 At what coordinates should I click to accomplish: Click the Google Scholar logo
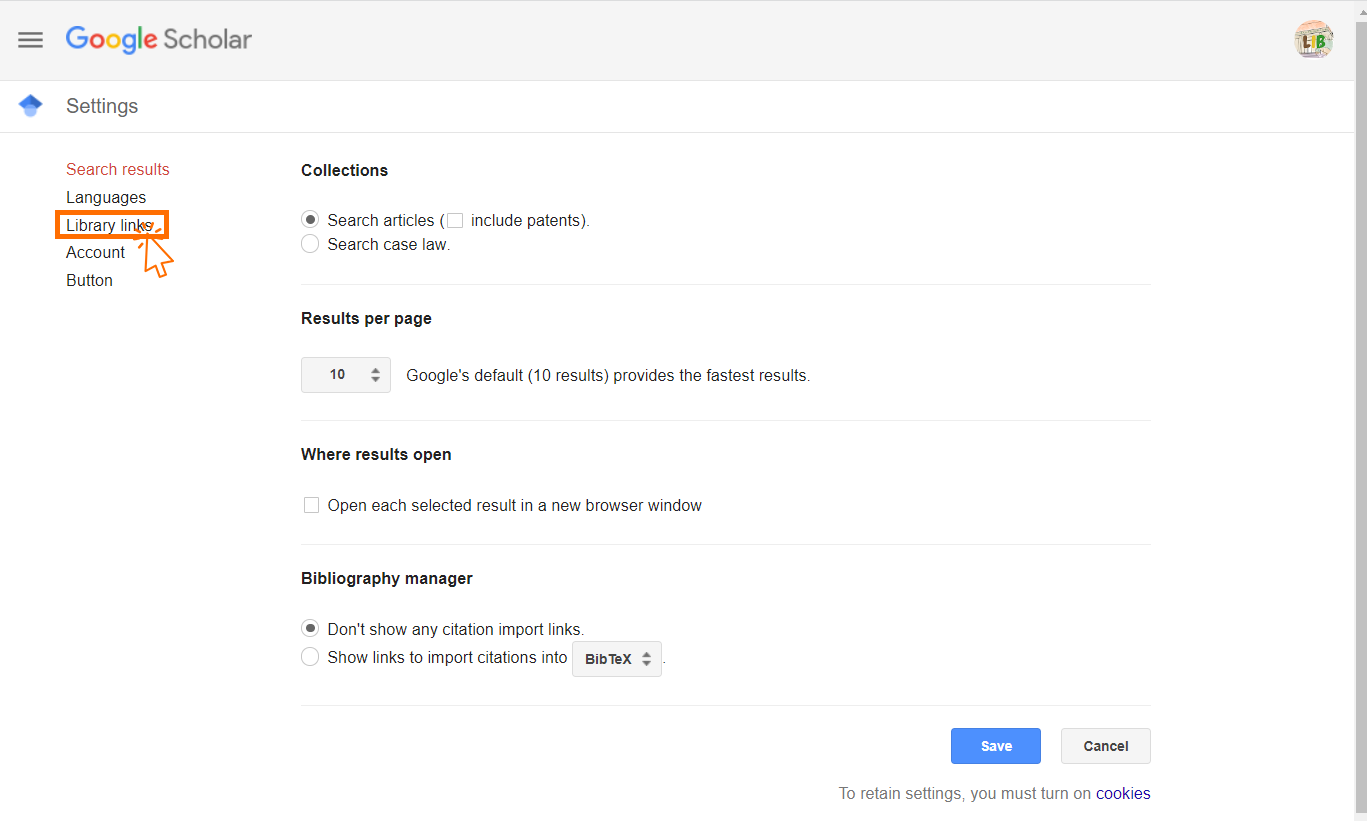(x=159, y=40)
